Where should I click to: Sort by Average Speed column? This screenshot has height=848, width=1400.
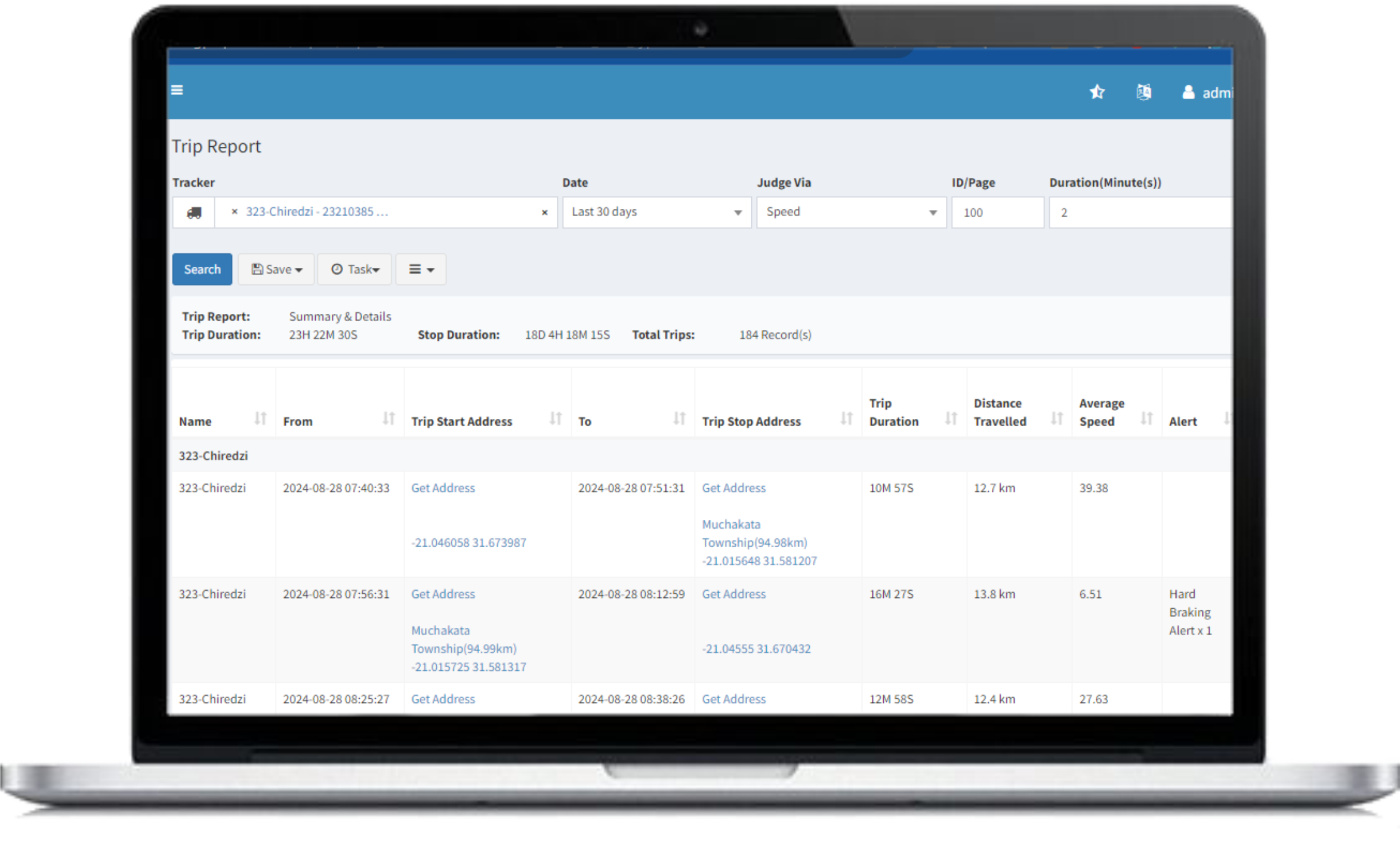pyautogui.click(x=1146, y=418)
